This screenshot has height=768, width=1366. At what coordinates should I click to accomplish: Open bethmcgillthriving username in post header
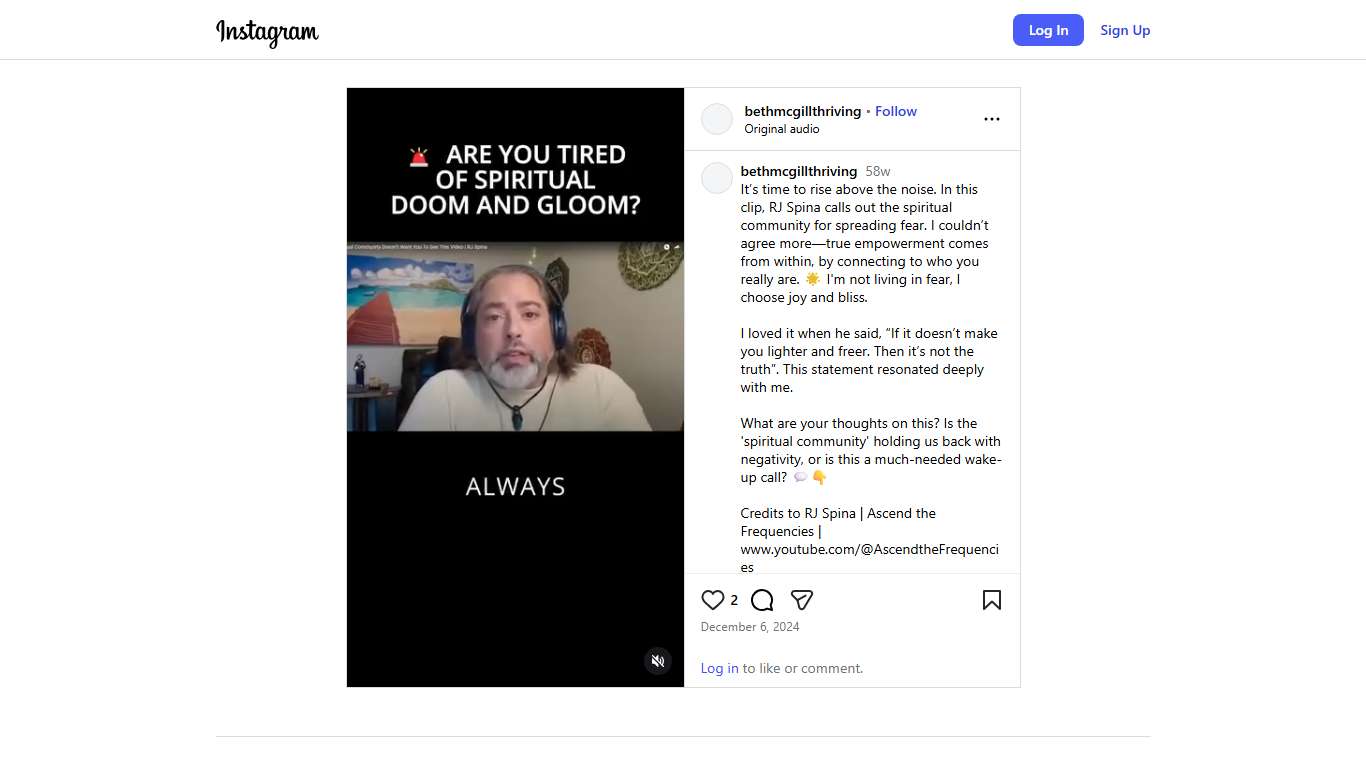(x=803, y=111)
